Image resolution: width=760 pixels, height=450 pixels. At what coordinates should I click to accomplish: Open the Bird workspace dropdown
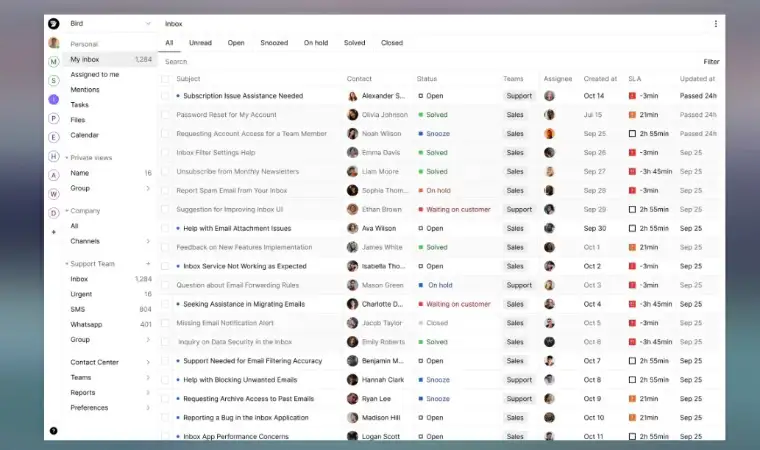(148, 23)
